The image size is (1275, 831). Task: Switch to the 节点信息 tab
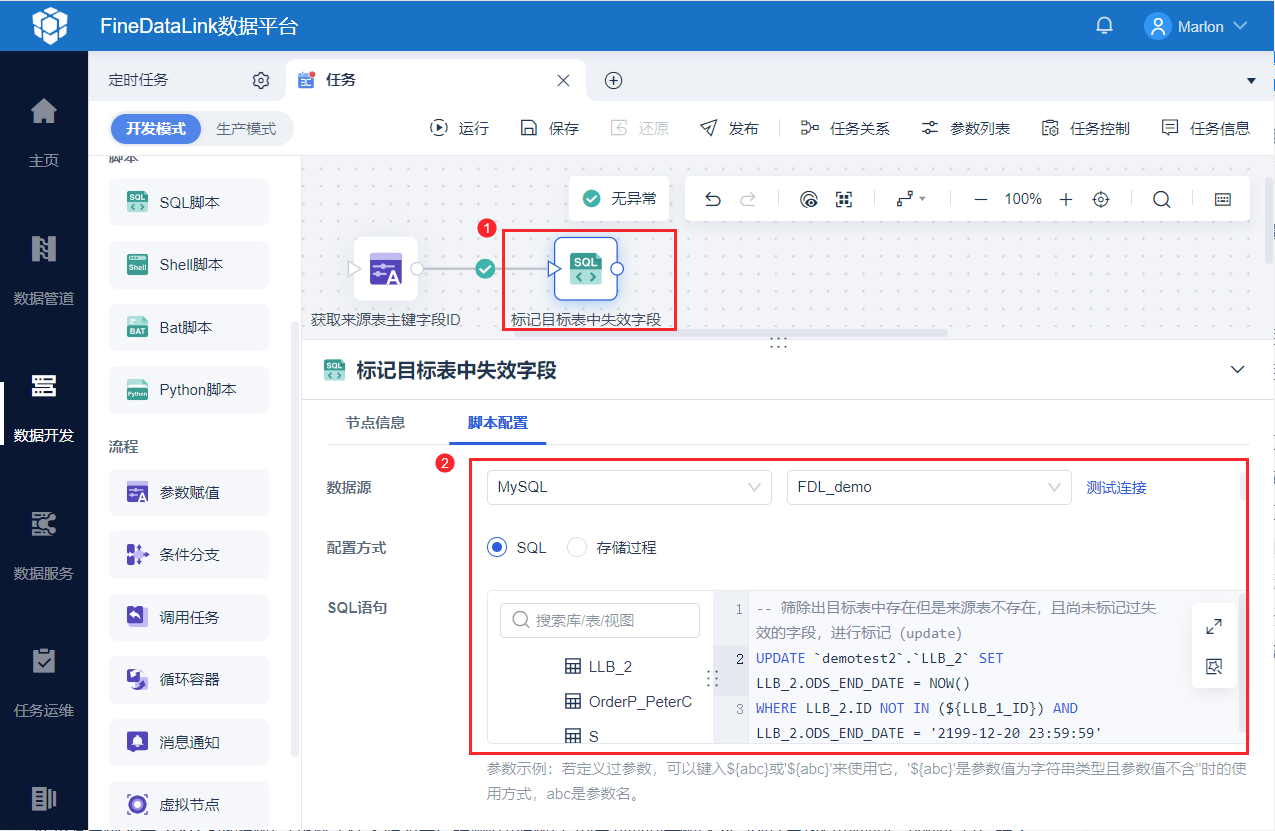[x=375, y=422]
